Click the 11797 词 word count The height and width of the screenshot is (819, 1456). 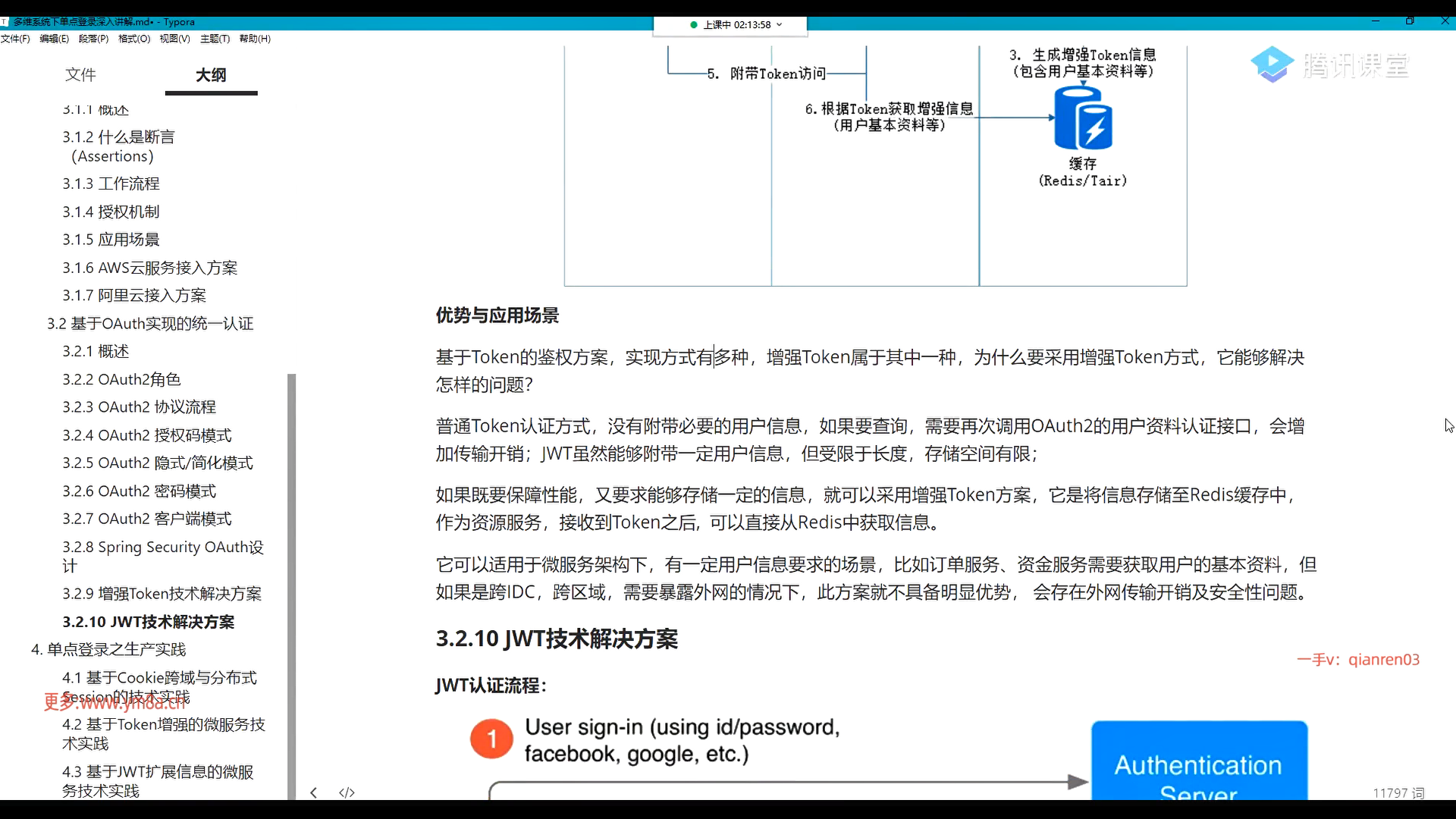pyautogui.click(x=1398, y=792)
